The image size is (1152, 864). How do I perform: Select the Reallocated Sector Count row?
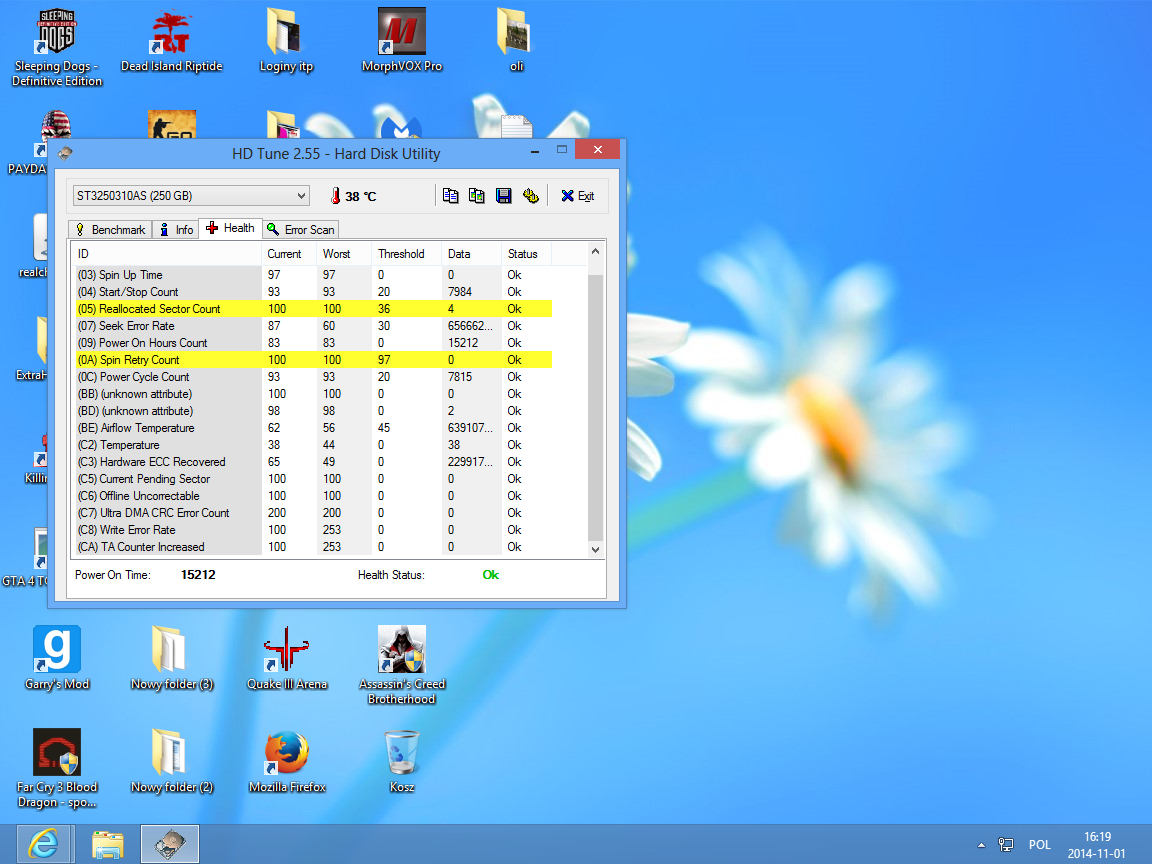(314, 309)
